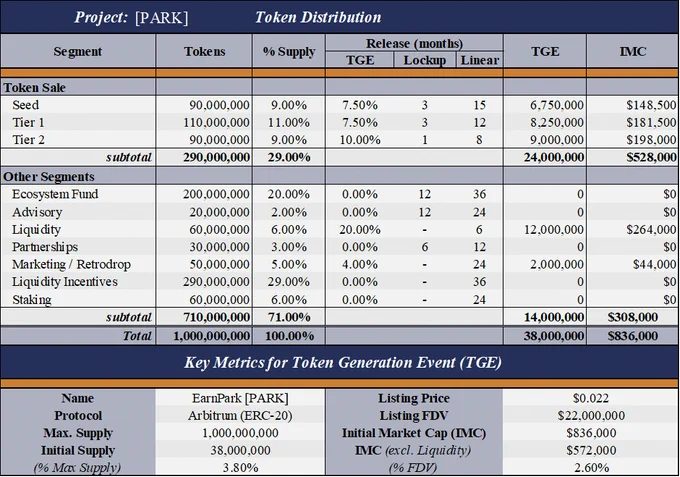The width and height of the screenshot is (680, 477).
Task: Click the $264,000 IMC cell
Action: point(651,230)
